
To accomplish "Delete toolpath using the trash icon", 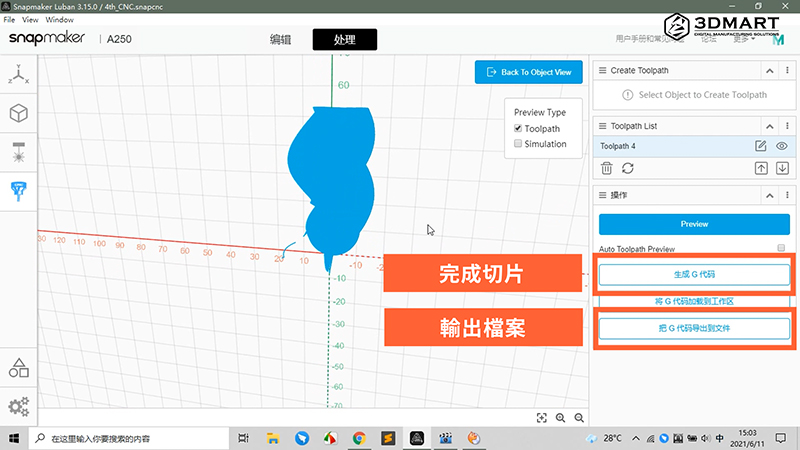I will pos(607,168).
